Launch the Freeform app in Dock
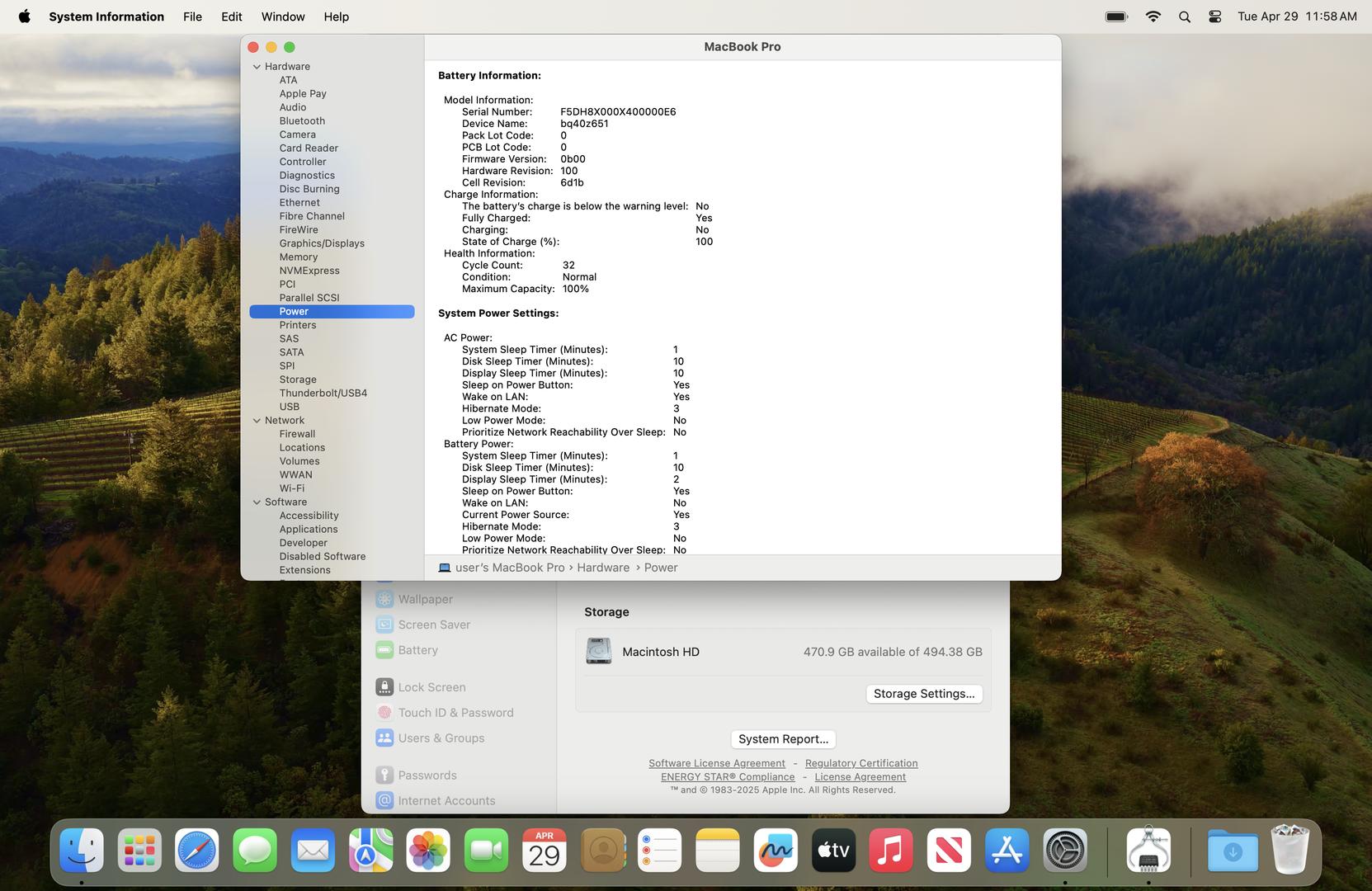Viewport: 1372px width, 891px height. tap(776, 851)
